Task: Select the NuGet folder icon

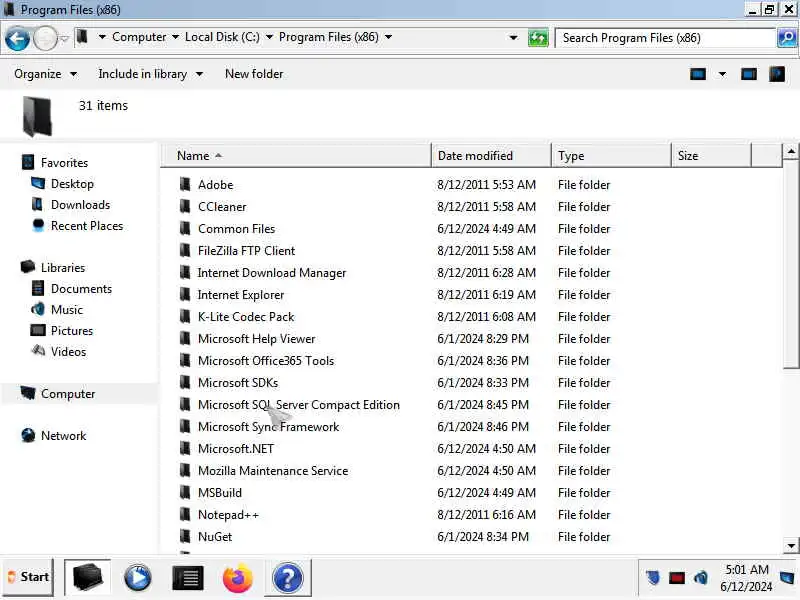Action: 185,536
